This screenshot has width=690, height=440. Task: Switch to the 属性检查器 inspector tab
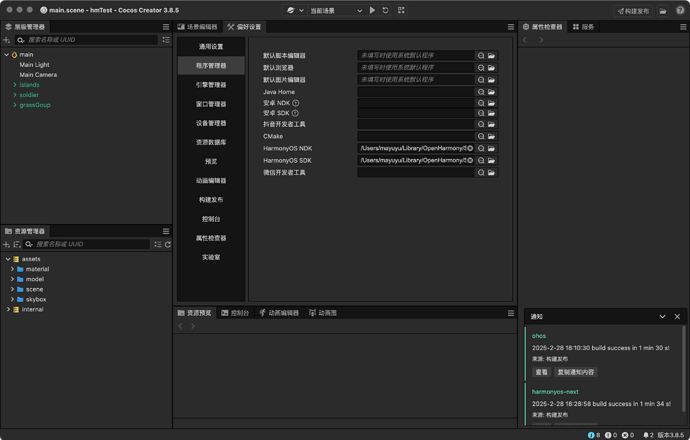pyautogui.click(x=543, y=27)
